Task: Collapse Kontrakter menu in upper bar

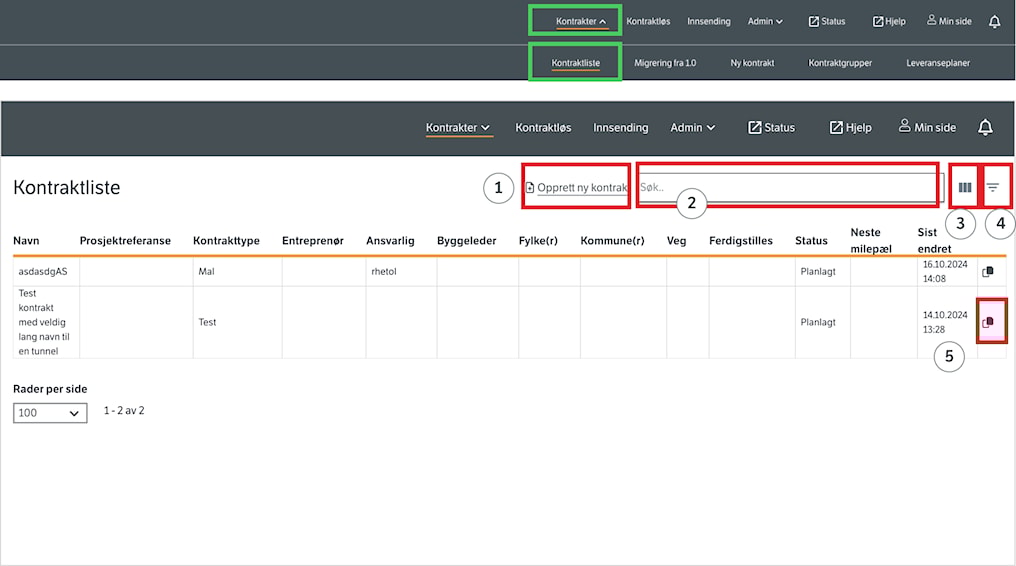Action: click(581, 21)
